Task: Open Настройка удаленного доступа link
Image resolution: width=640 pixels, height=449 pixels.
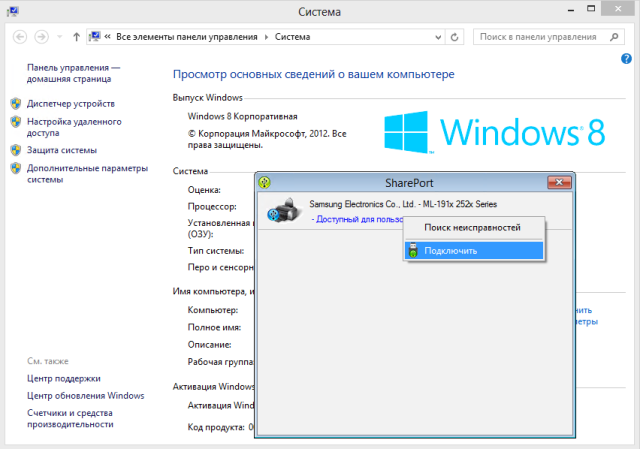Action: (x=74, y=126)
